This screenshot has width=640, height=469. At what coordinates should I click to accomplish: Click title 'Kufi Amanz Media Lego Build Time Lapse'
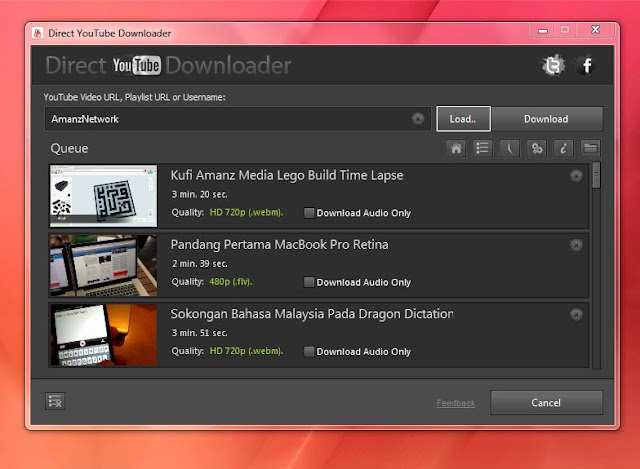tap(287, 176)
